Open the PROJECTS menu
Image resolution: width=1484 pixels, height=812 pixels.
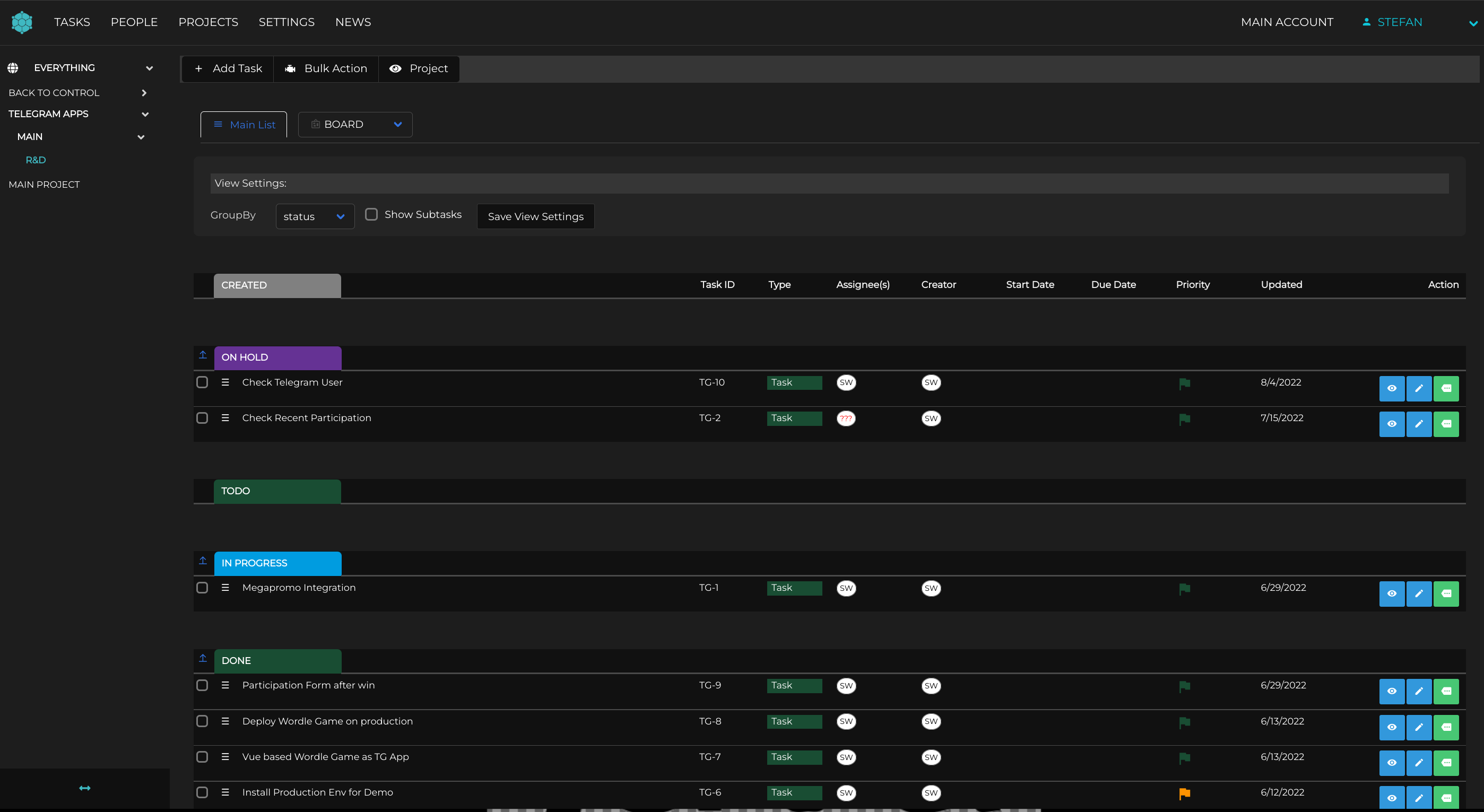pos(208,22)
